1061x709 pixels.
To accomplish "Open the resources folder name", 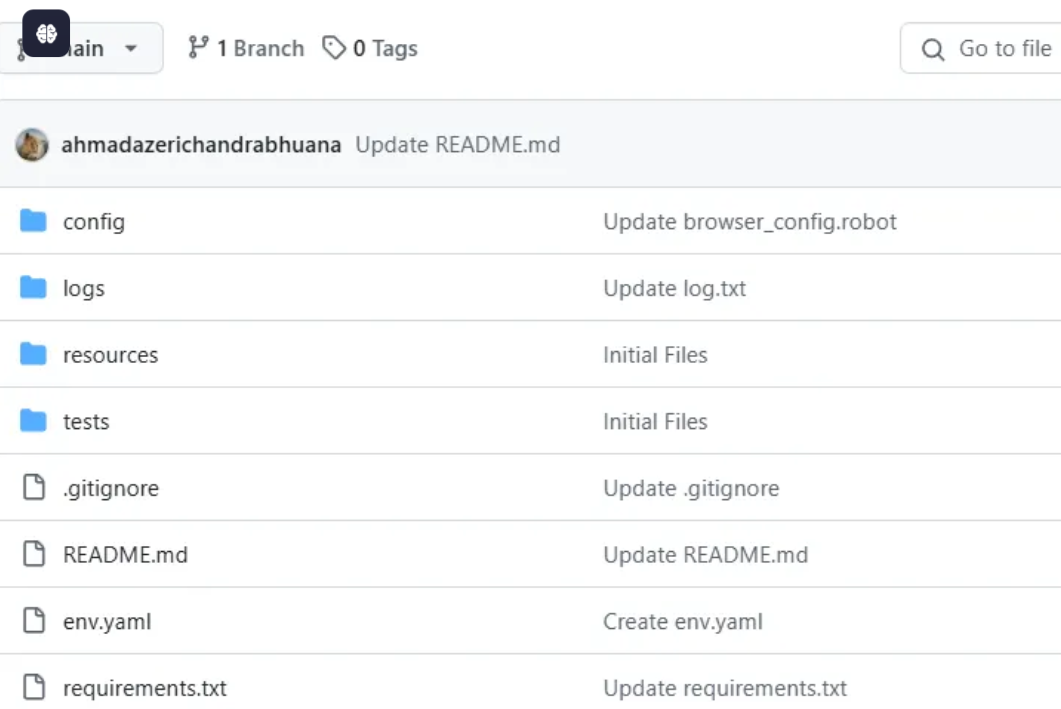I will pyautogui.click(x=110, y=355).
